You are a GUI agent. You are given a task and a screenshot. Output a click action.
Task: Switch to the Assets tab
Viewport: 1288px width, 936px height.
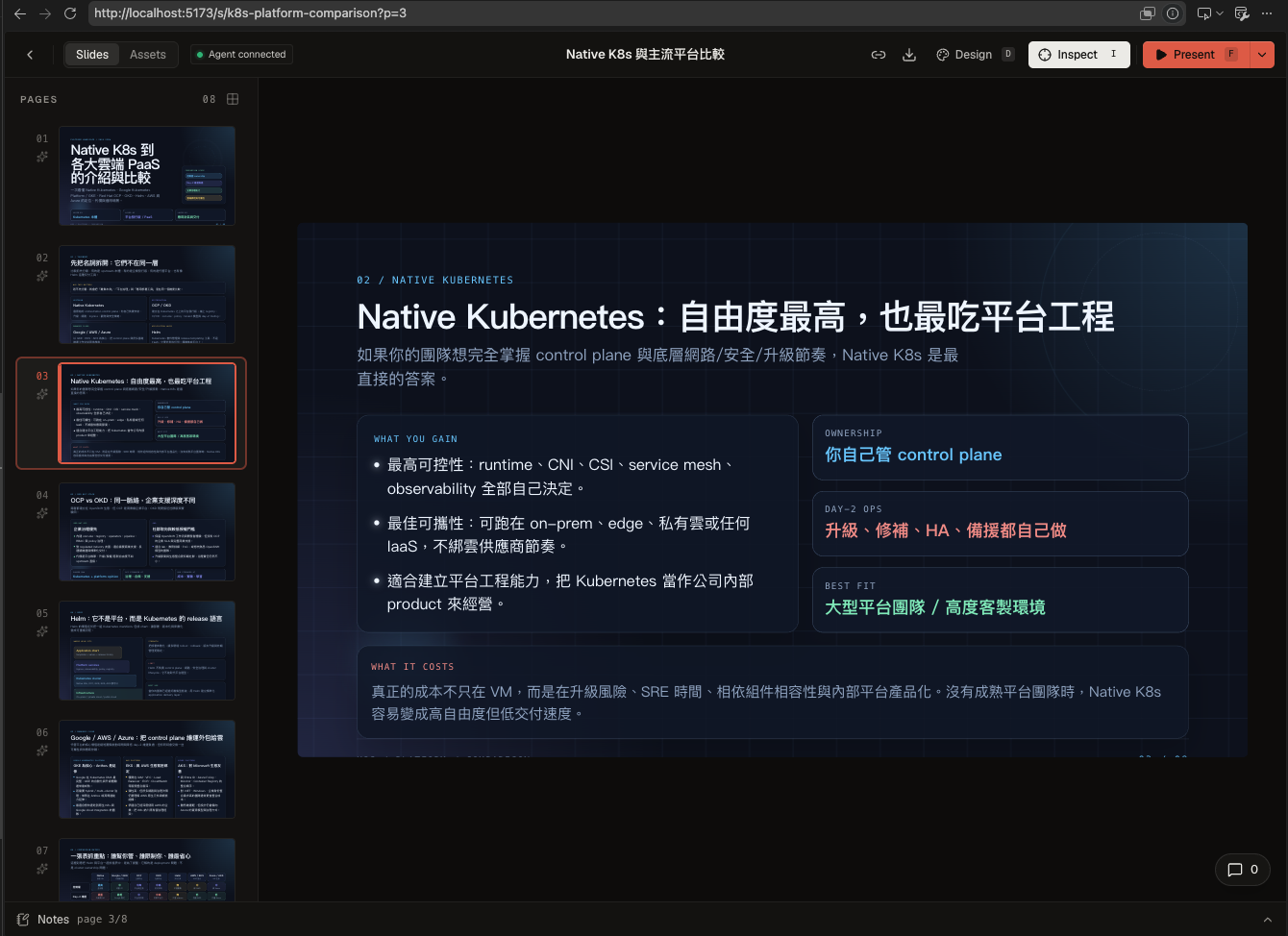coord(148,55)
